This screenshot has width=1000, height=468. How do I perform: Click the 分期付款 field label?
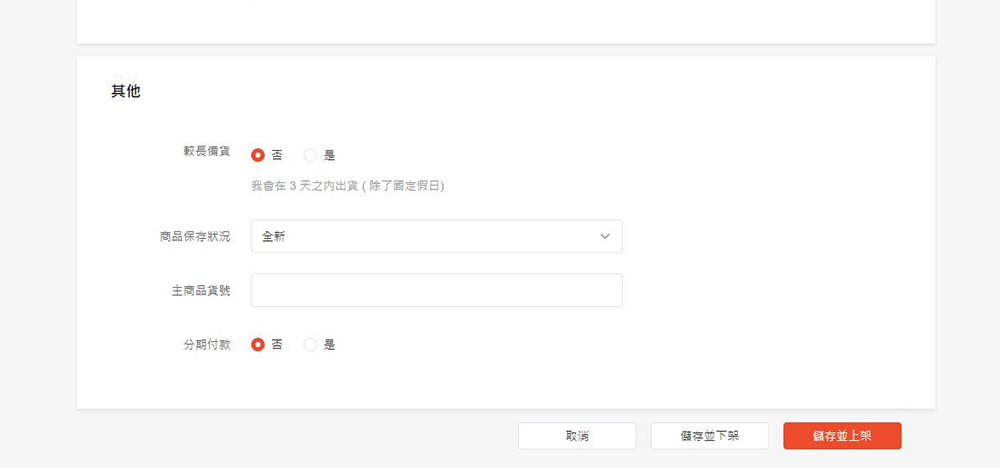pos(207,344)
